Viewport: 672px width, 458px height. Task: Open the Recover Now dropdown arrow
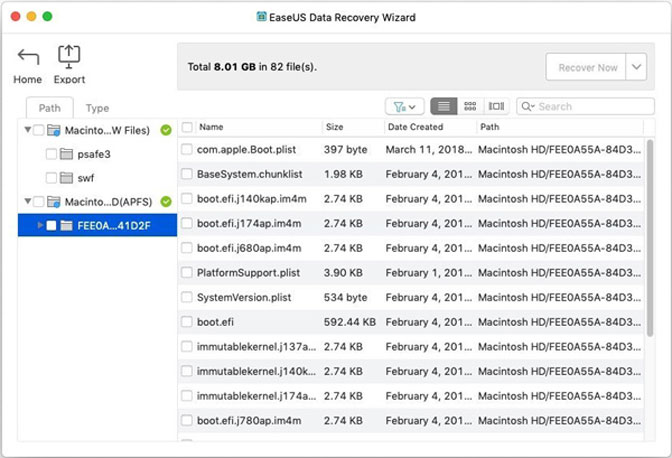tap(636, 67)
